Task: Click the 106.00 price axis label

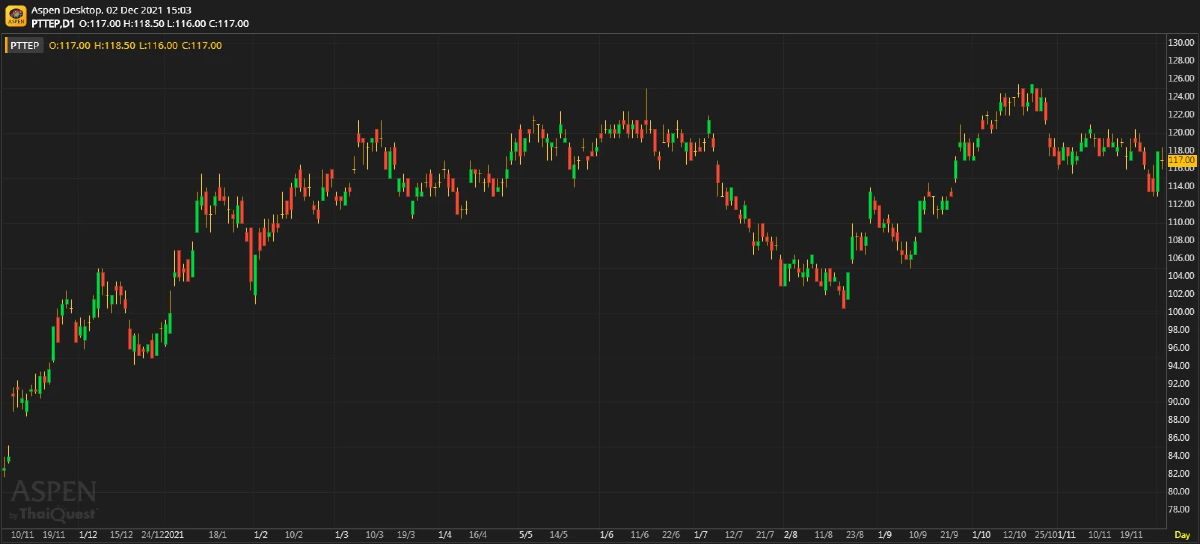Action: tap(1182, 258)
